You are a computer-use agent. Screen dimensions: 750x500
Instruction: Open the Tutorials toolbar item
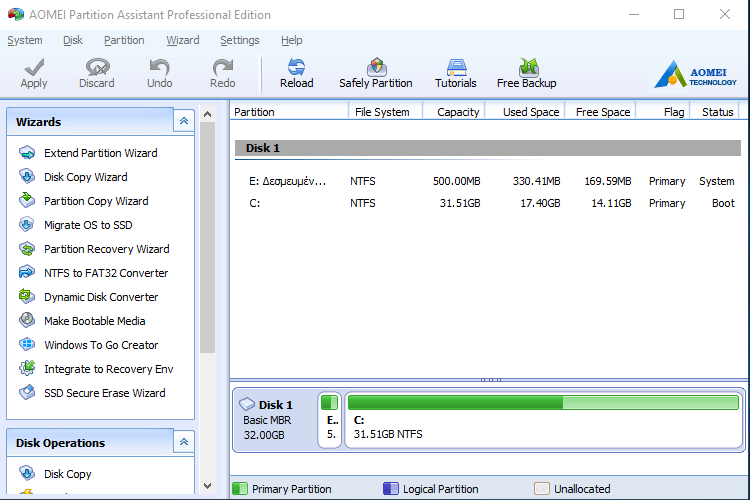coord(456,73)
